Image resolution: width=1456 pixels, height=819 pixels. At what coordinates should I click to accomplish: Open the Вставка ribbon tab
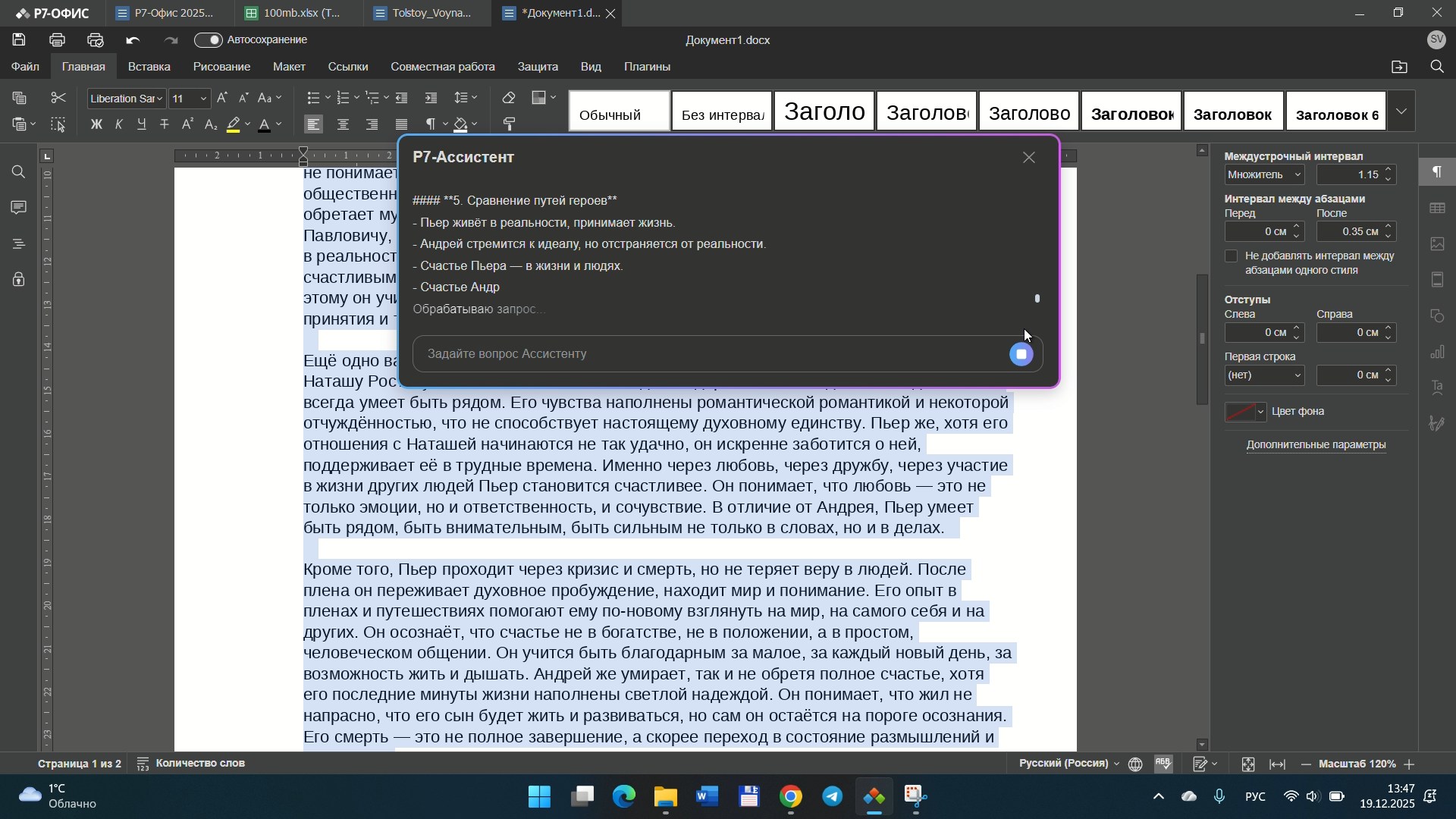[x=149, y=67]
